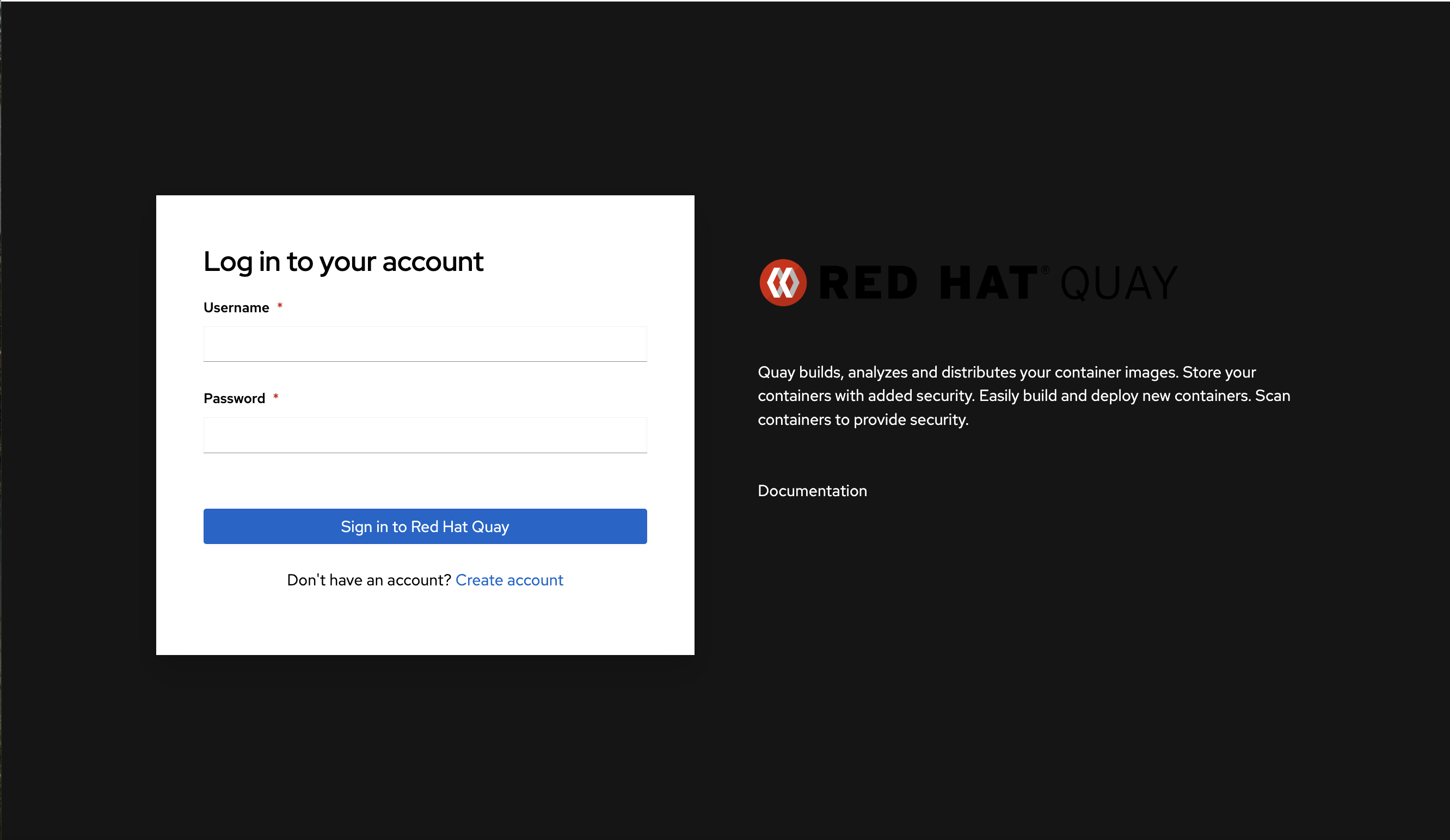Viewport: 1450px width, 840px height.
Task: Click the Quay description paragraph
Action: point(1024,396)
